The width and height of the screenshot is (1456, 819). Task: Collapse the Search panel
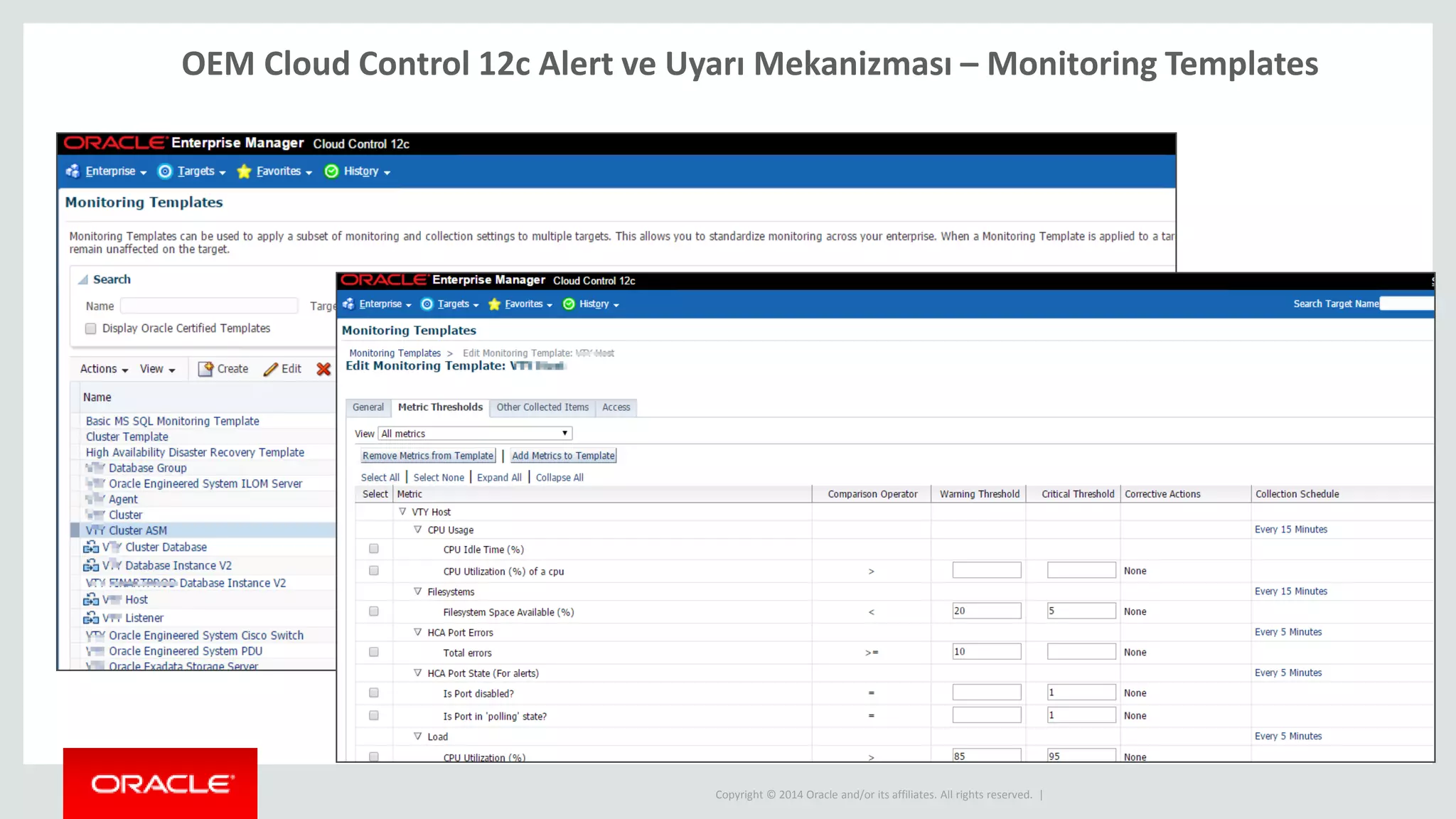[x=83, y=280]
